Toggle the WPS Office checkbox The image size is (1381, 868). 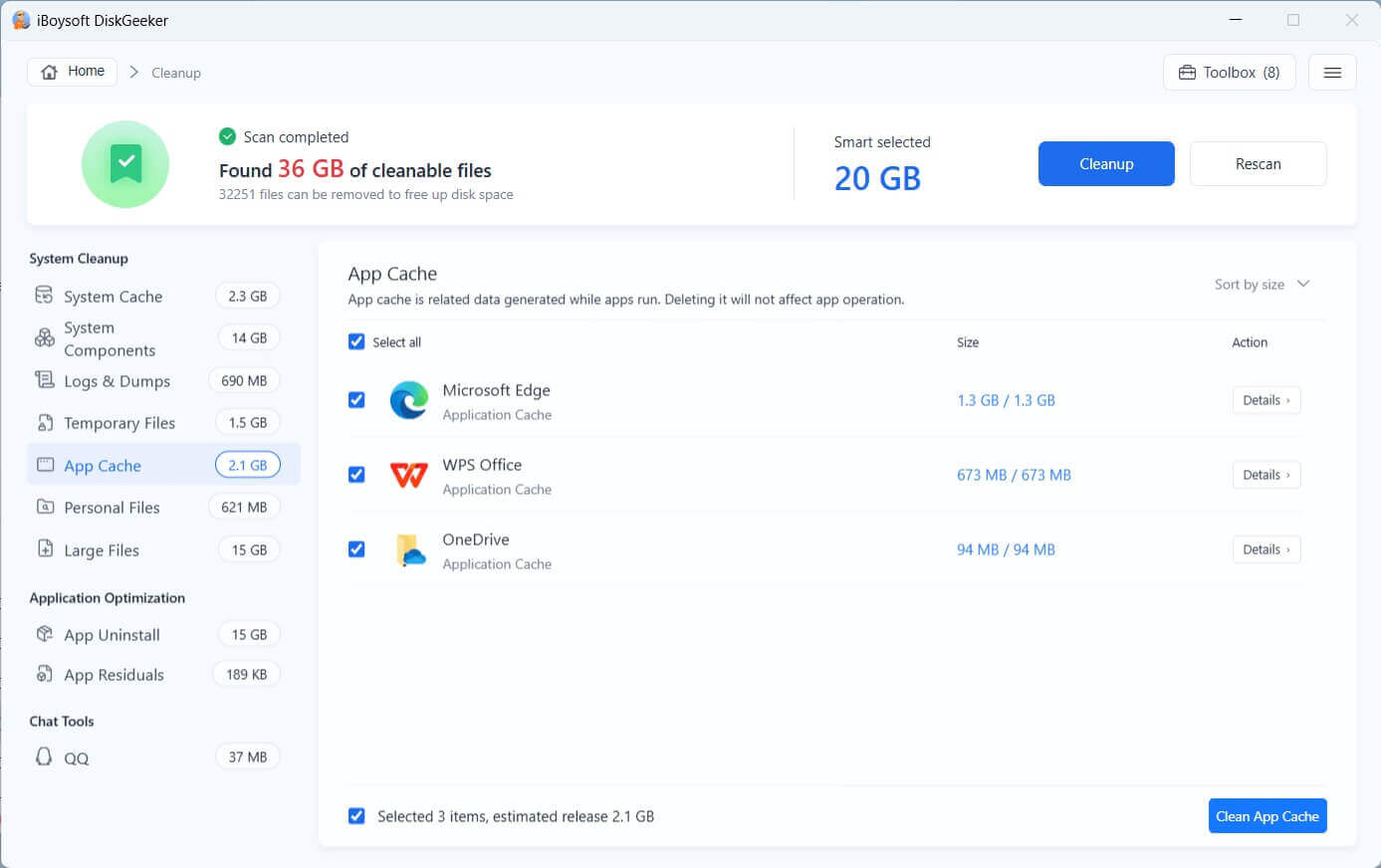[x=356, y=474]
